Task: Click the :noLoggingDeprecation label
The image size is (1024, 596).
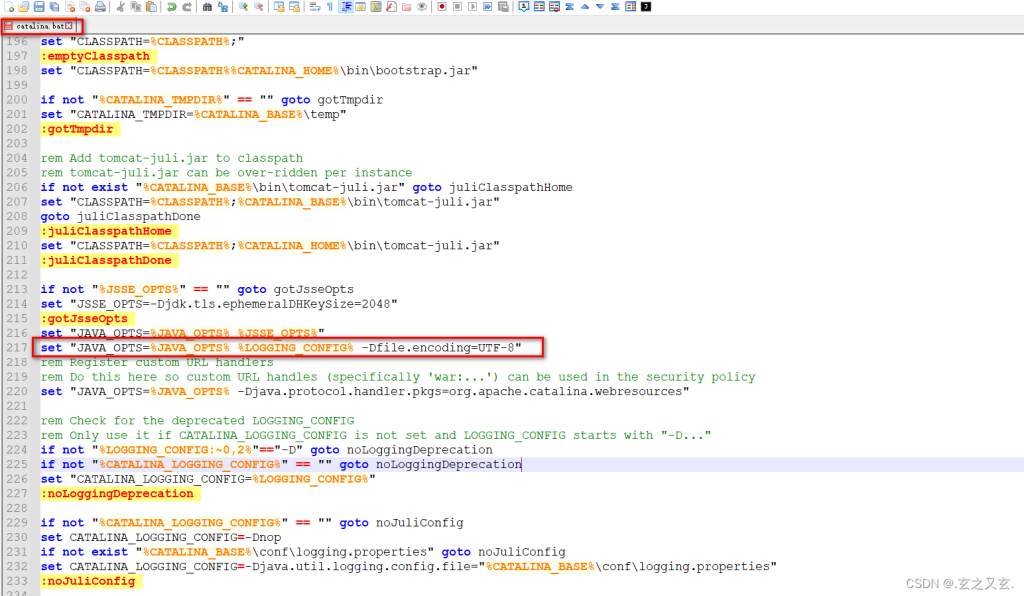Action: coord(118,494)
